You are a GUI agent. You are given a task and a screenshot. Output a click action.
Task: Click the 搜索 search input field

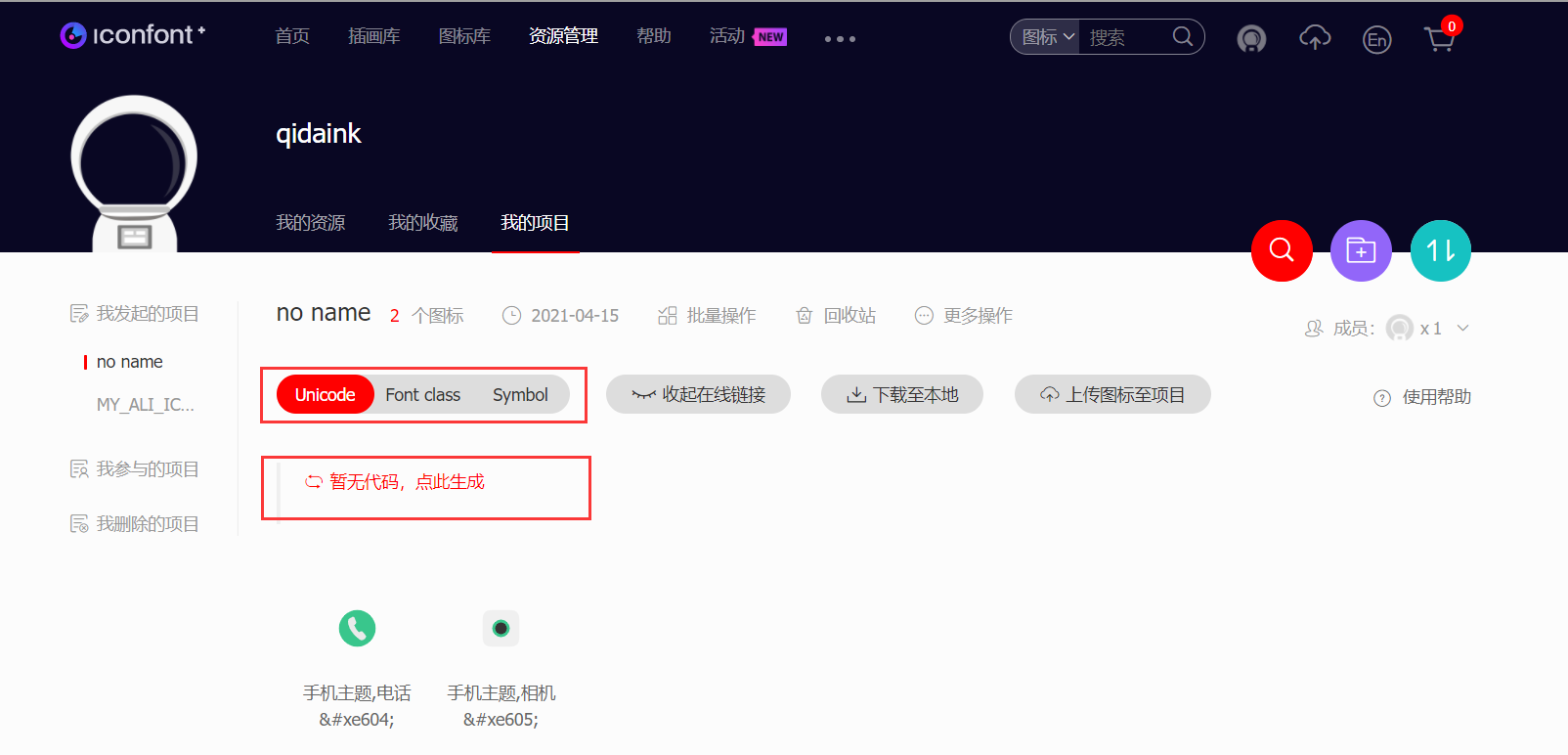1126,37
